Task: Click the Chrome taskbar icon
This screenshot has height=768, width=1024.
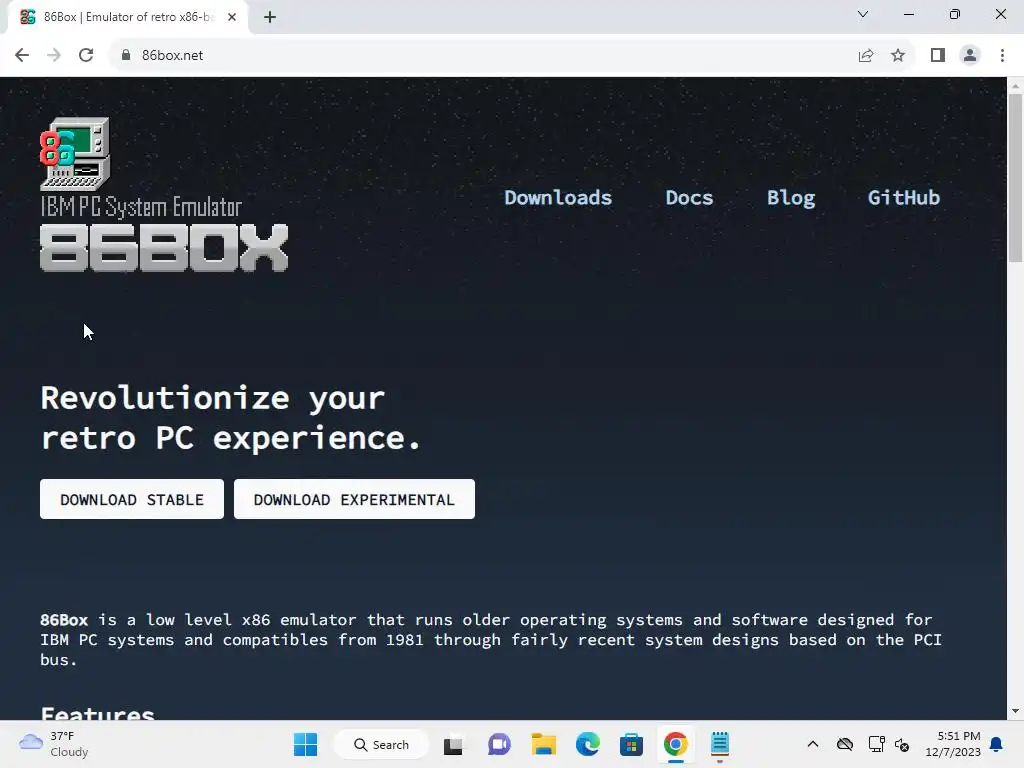Action: pyautogui.click(x=676, y=744)
